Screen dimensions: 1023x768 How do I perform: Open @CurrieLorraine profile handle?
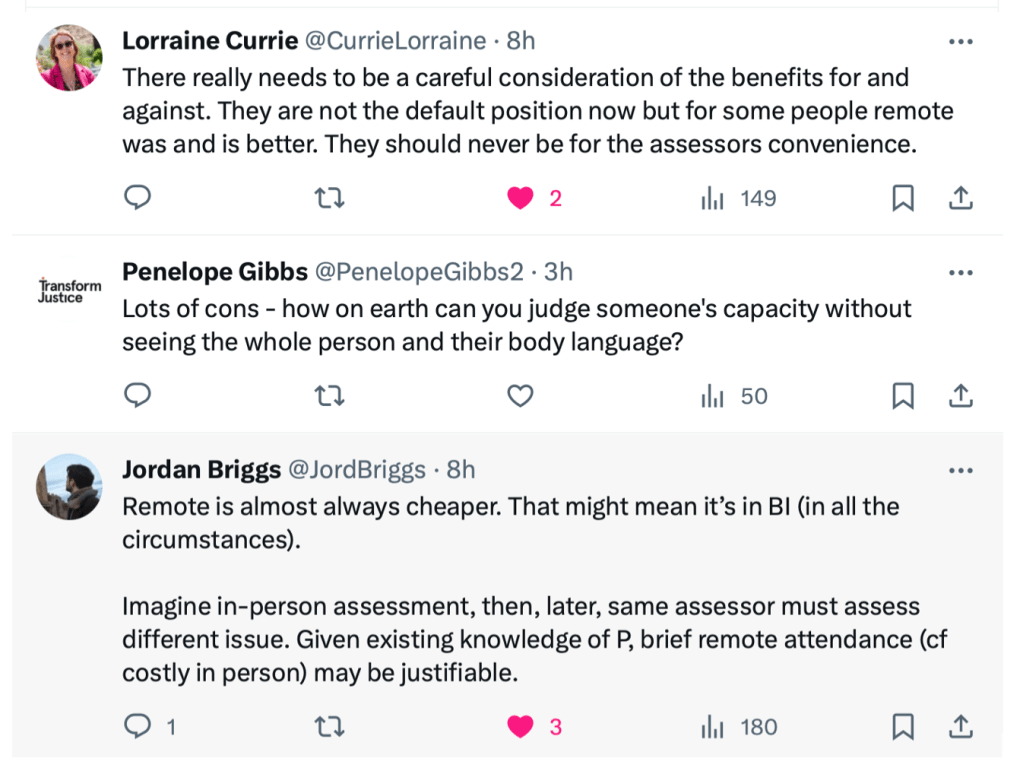pos(395,41)
